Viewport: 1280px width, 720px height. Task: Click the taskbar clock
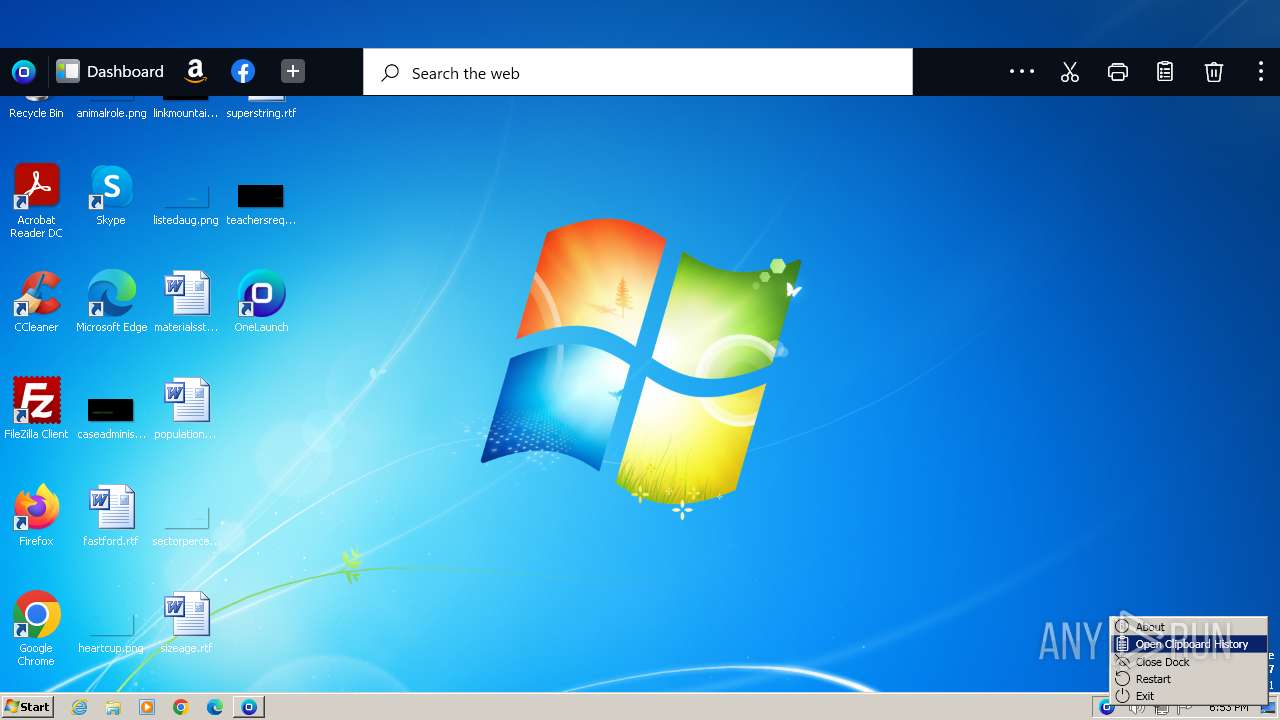[x=1228, y=707]
